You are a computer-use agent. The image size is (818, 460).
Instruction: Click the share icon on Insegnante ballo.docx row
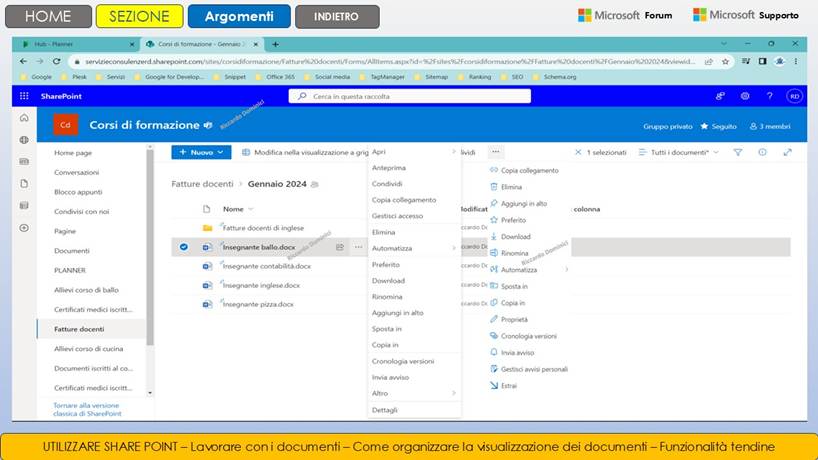click(340, 247)
